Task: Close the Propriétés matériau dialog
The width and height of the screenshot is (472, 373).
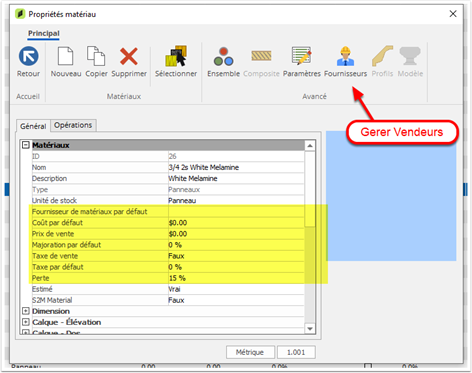Action: click(x=453, y=14)
